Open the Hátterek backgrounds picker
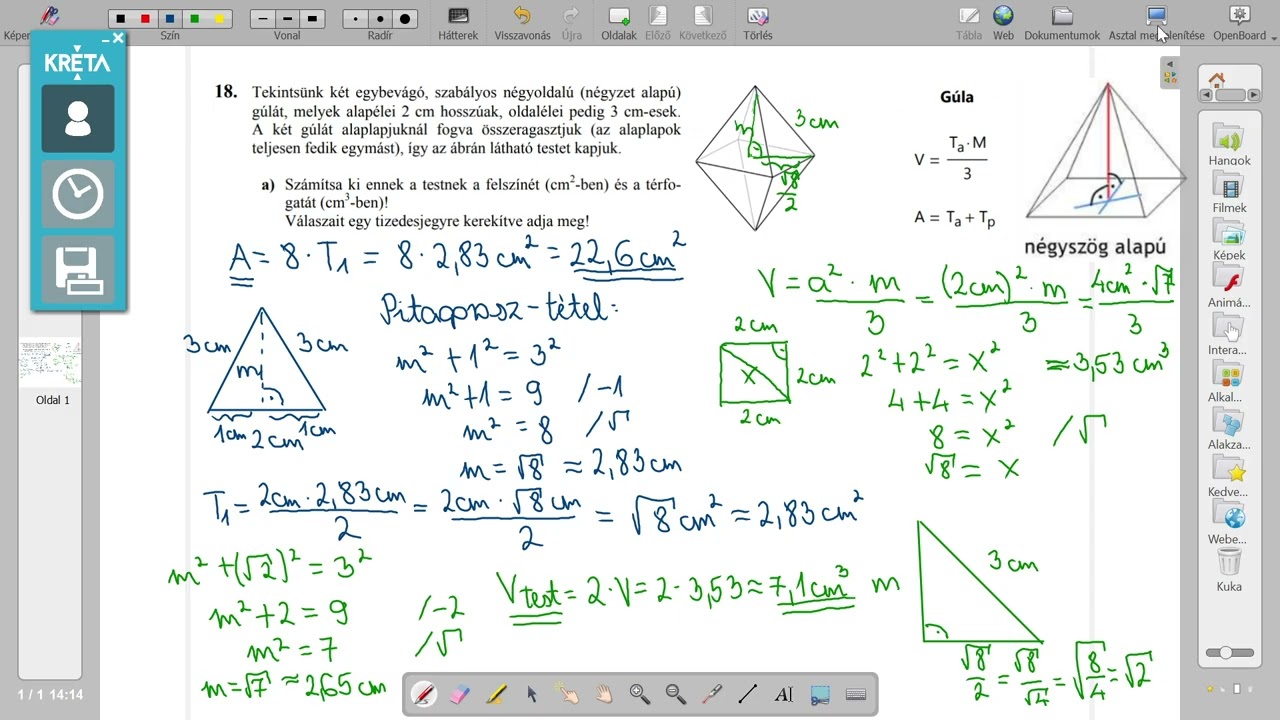The width and height of the screenshot is (1280, 720). coord(458,23)
